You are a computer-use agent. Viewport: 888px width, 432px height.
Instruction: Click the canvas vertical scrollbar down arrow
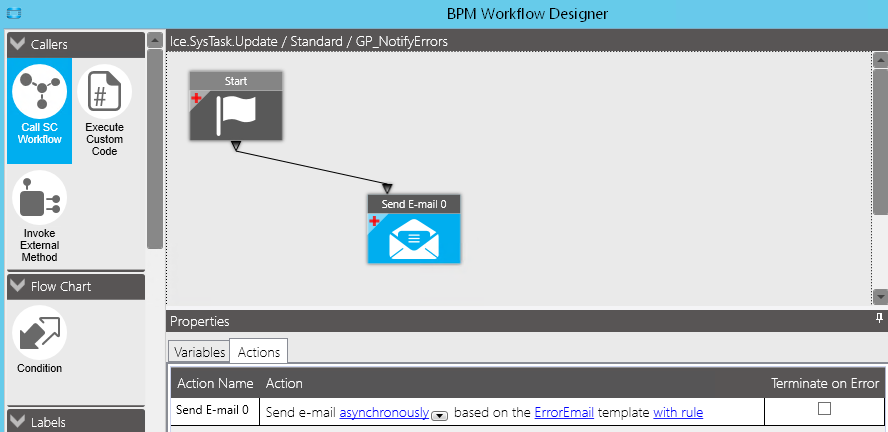click(880, 297)
